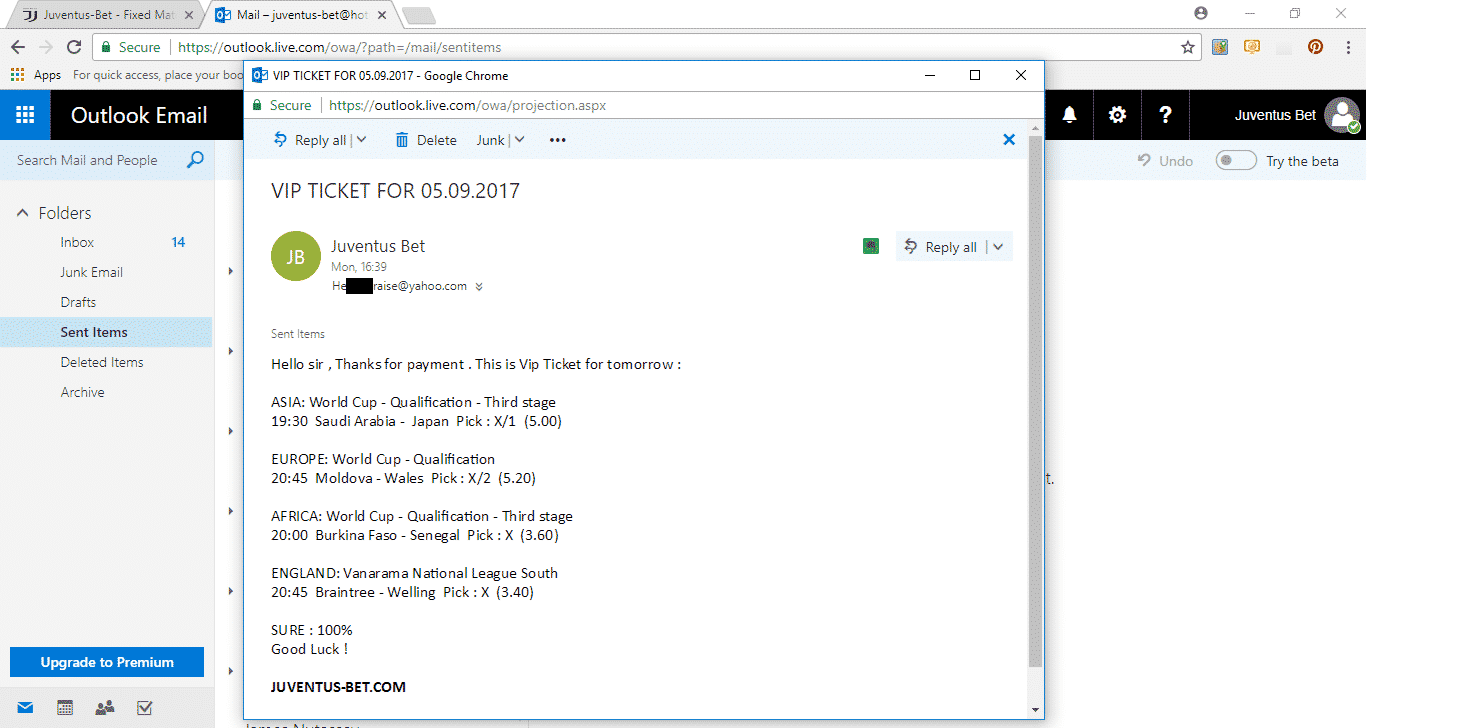
Task: Open the Office app launcher grid
Action: [x=25, y=115]
